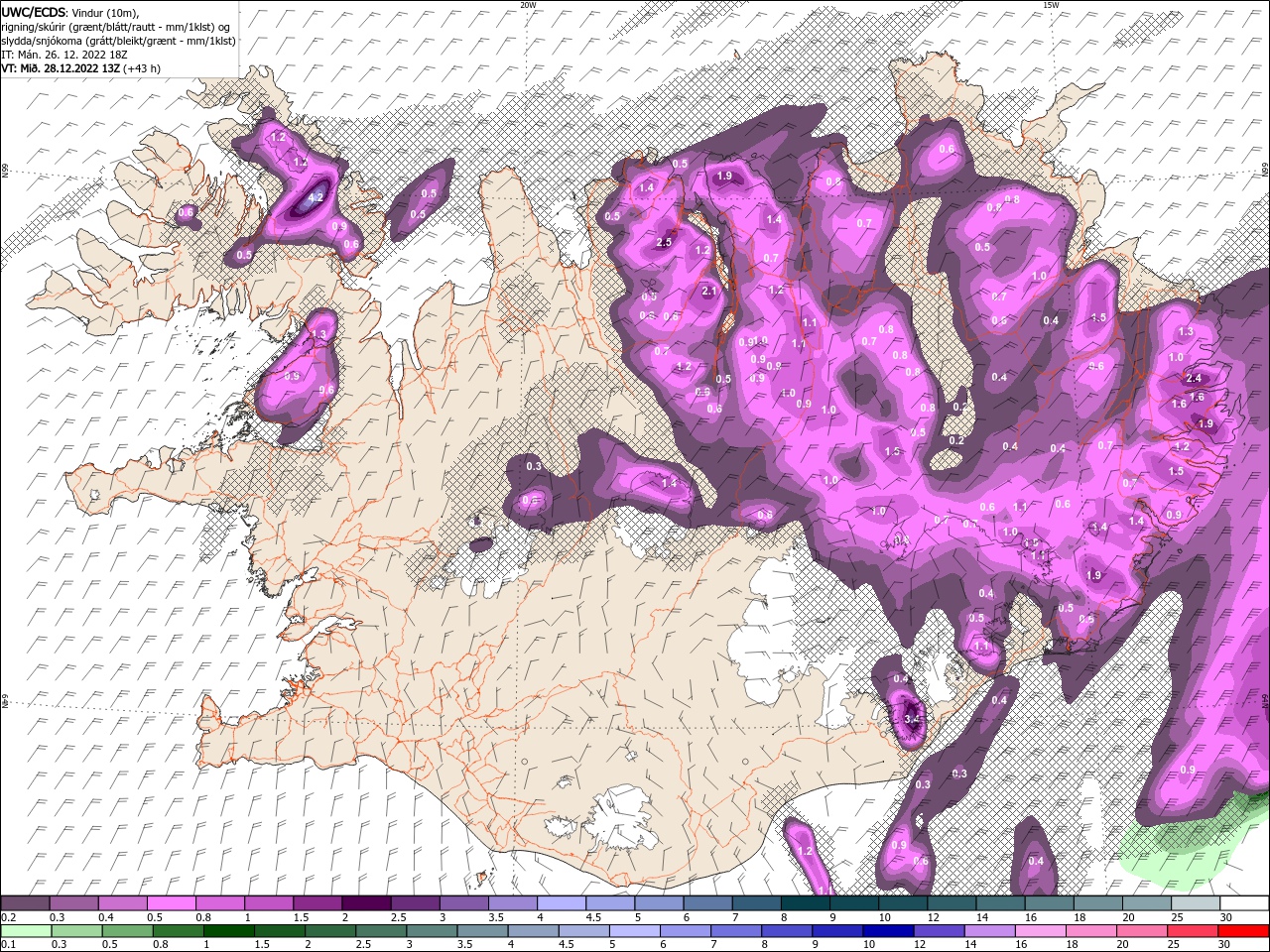Pick the palest green 0.1–0.3 rain legend swatch
This screenshot has width=1270, height=952.
click(26, 930)
